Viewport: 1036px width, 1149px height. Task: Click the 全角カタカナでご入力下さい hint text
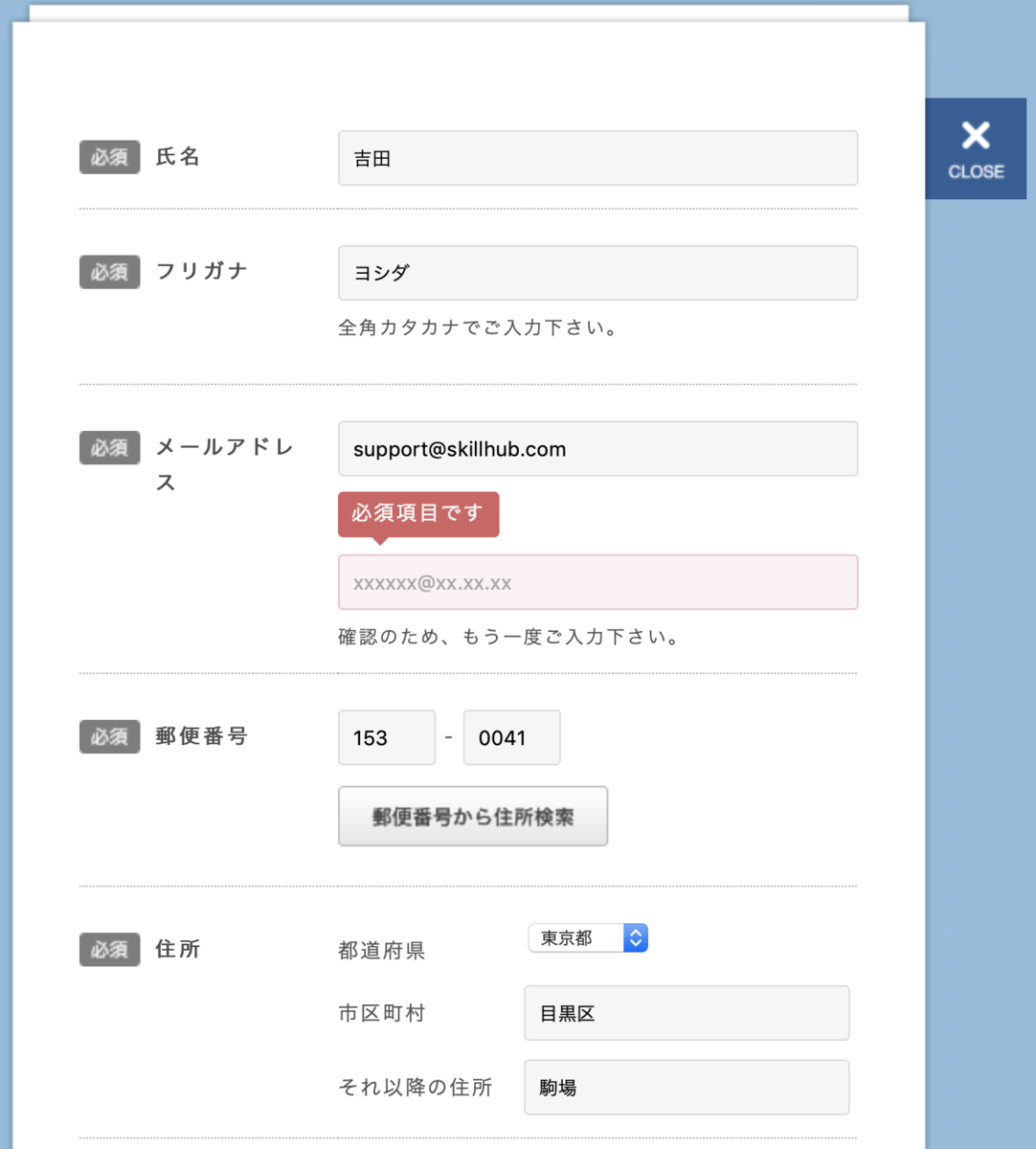479,327
